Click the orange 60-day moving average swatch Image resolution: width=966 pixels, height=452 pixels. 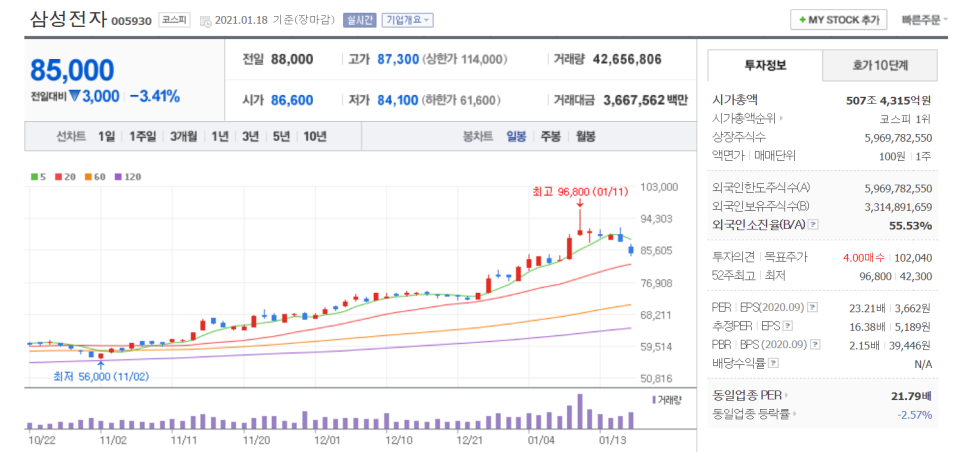[87, 177]
